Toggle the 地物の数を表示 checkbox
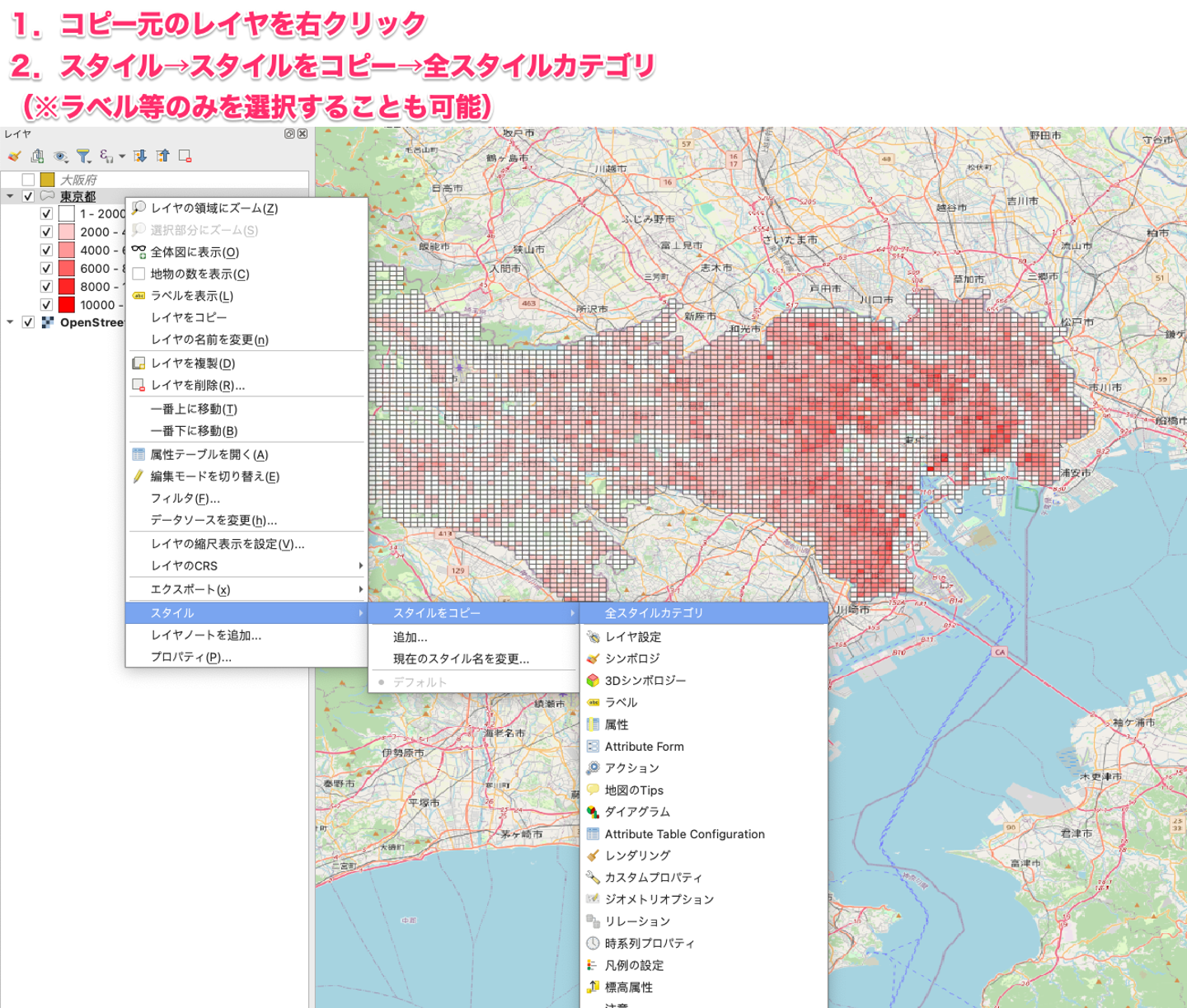 pos(138,274)
